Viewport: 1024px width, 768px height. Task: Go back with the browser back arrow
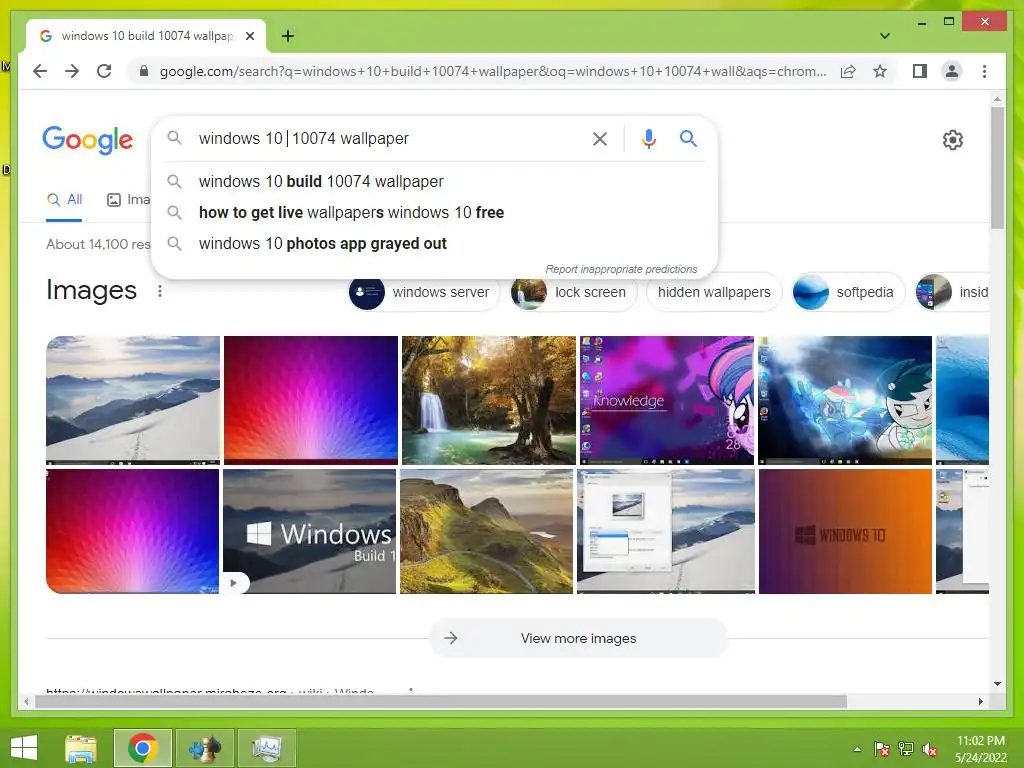(x=40, y=71)
